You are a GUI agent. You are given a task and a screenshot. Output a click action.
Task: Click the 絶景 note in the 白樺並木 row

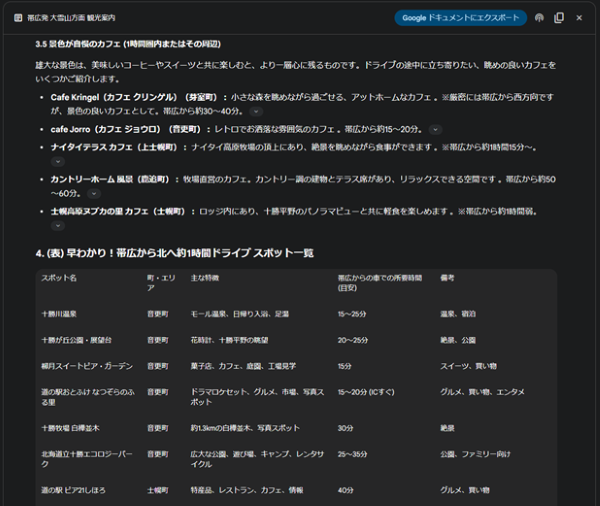point(447,428)
